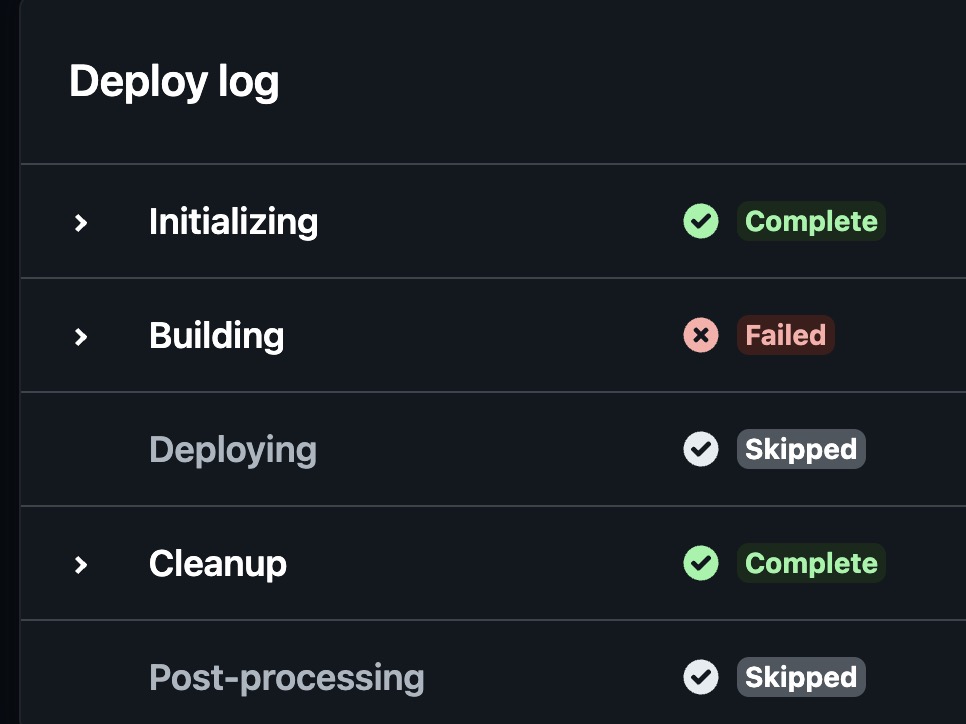Click the red X failed icon for Building
The height and width of the screenshot is (724, 966).
(x=700, y=335)
